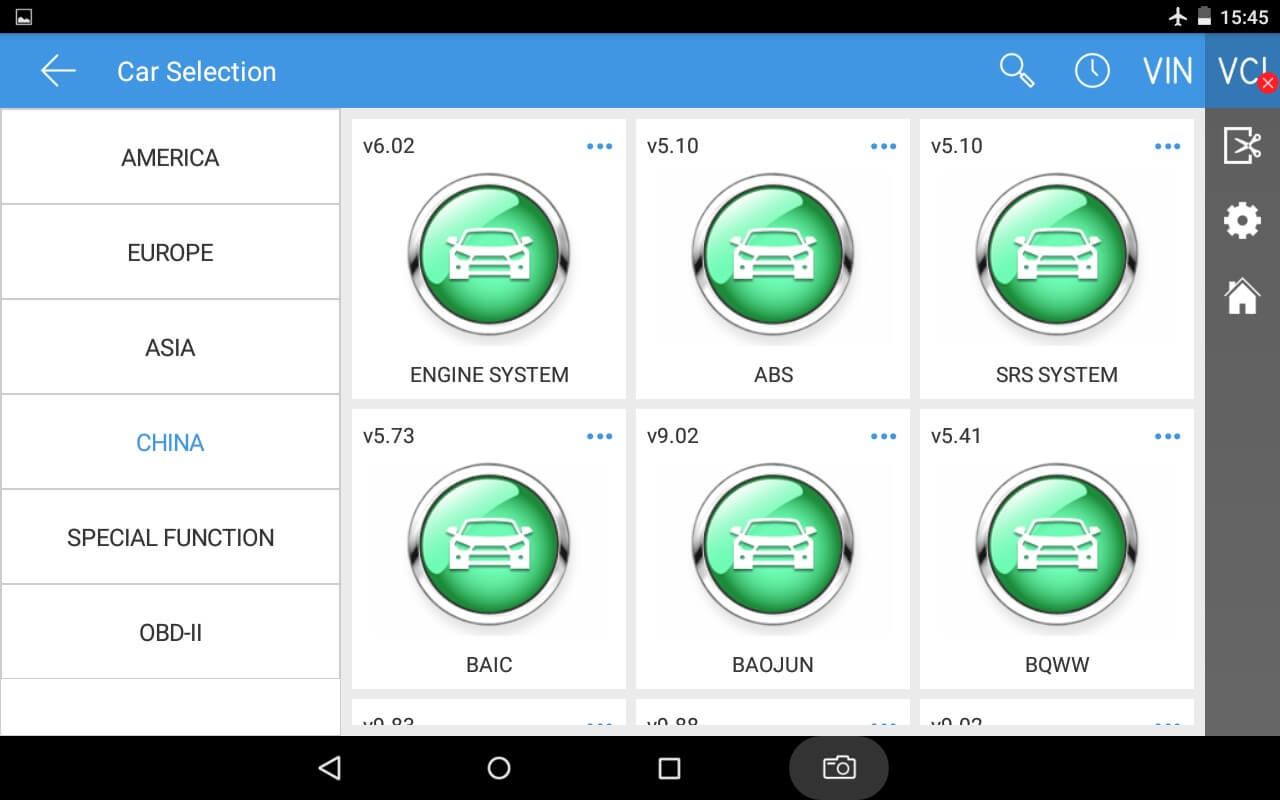
Task: Open settings gear in right sidebar
Action: (1242, 220)
